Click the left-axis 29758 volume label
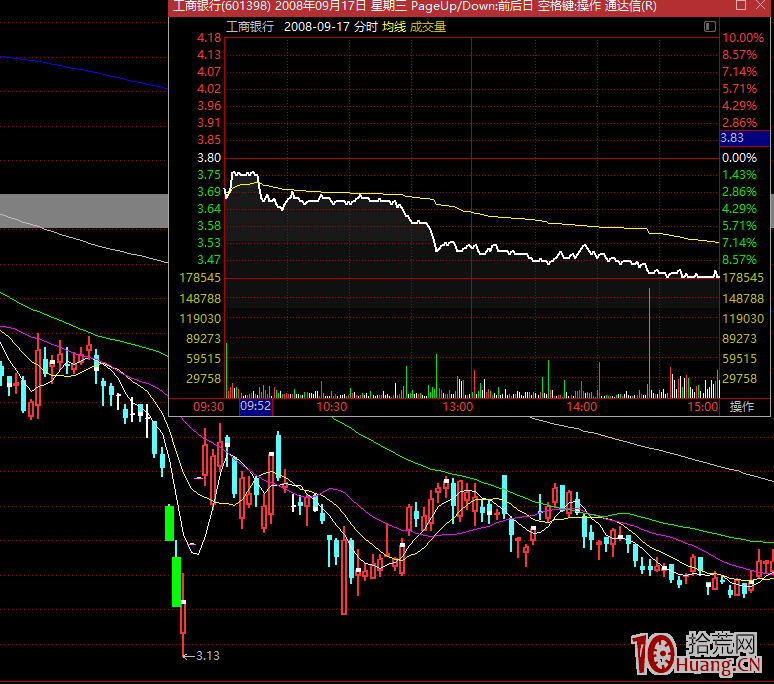This screenshot has height=684, width=774. click(203, 379)
